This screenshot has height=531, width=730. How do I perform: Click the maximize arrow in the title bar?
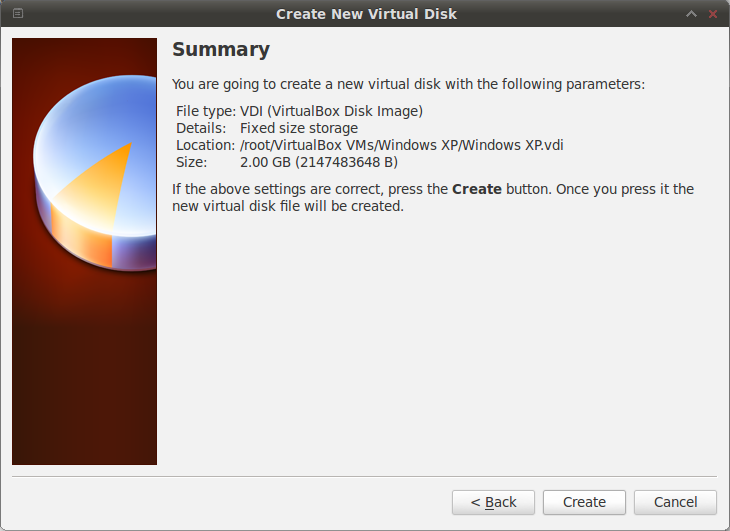pos(691,14)
